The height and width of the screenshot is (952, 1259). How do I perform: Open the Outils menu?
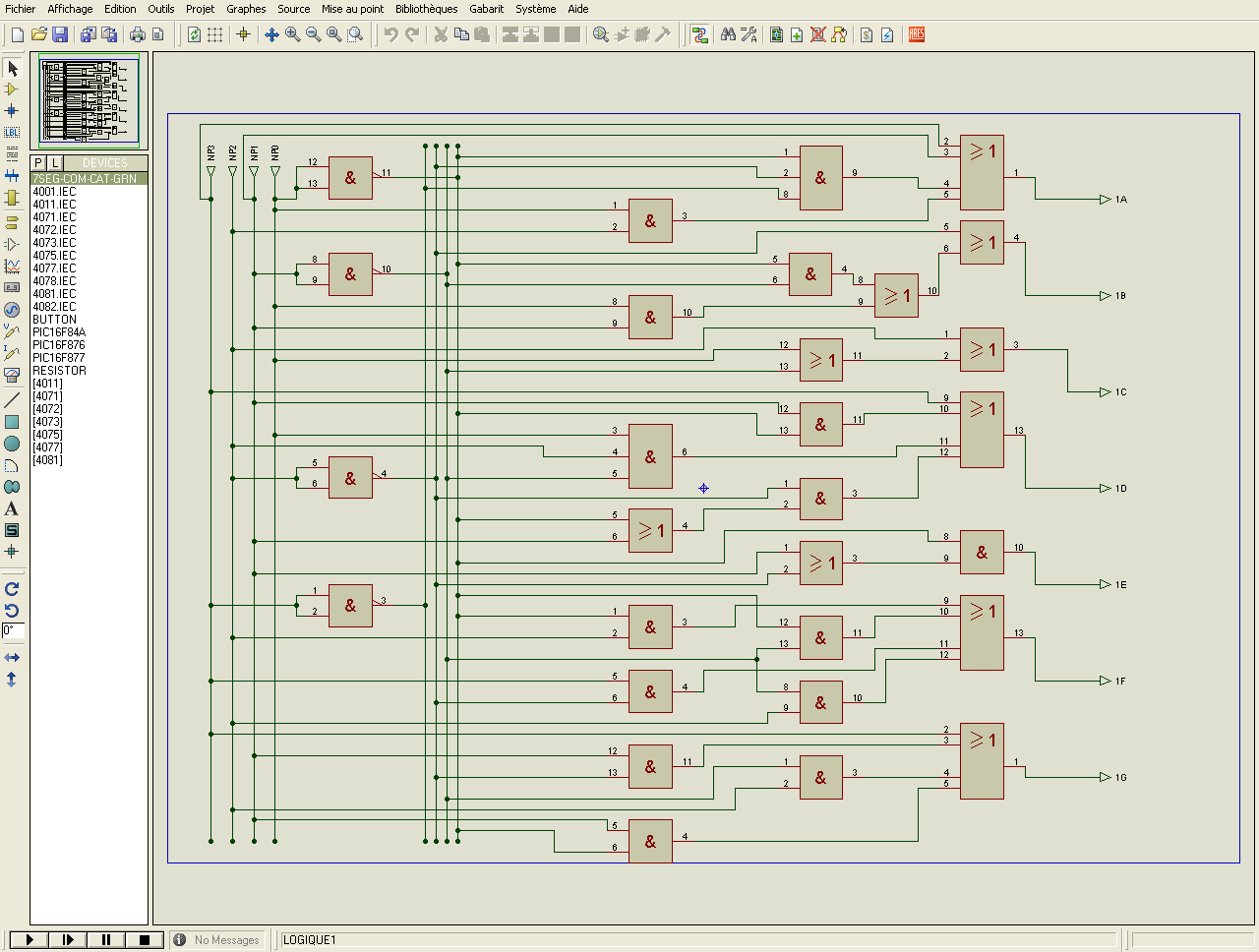pos(161,9)
